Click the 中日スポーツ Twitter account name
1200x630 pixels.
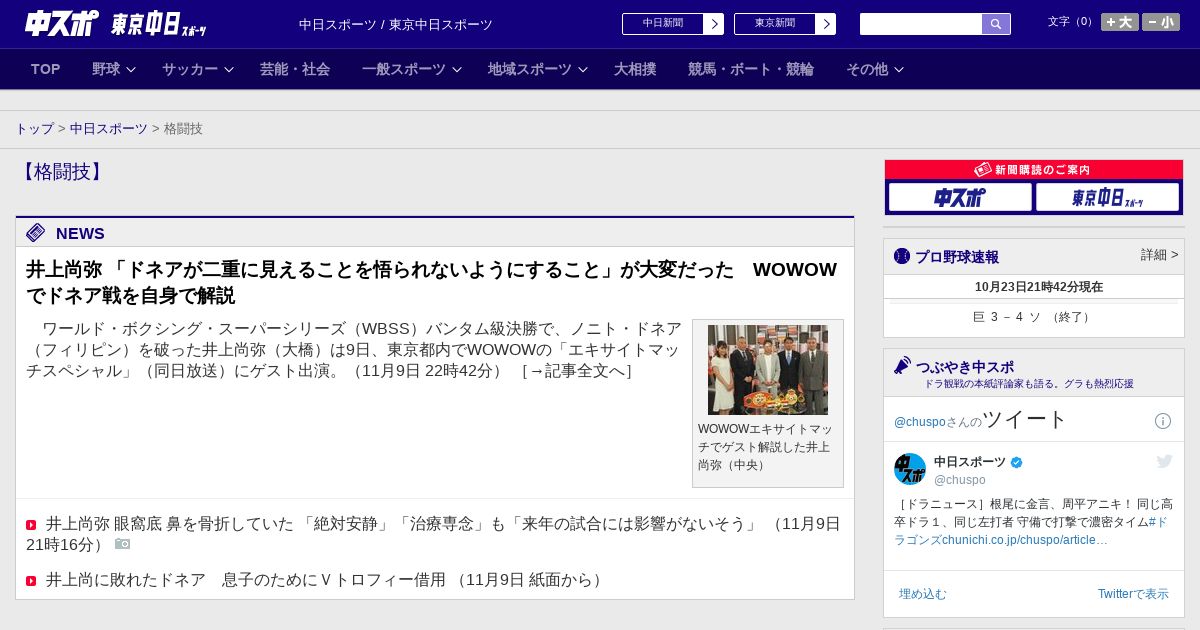970,462
